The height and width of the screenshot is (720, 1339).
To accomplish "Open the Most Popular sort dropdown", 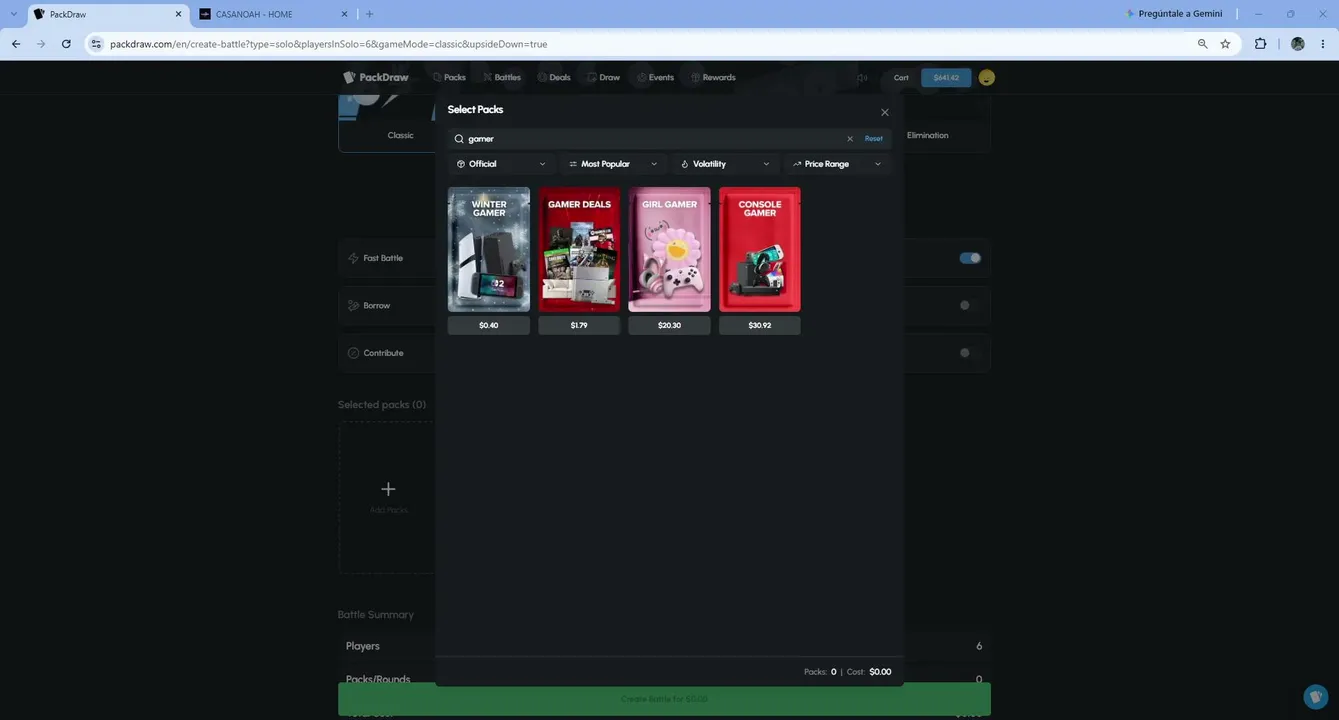I will [x=614, y=164].
